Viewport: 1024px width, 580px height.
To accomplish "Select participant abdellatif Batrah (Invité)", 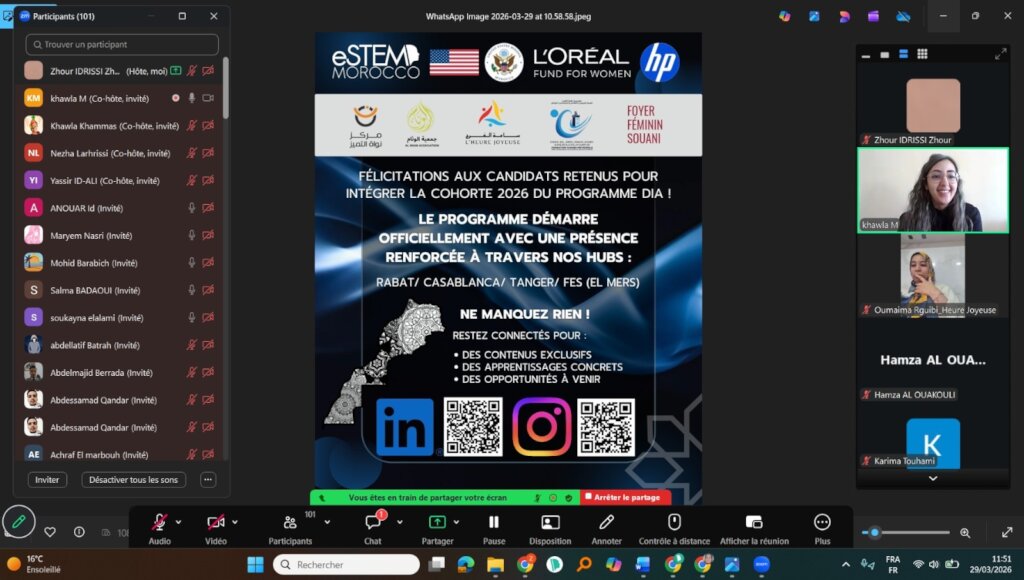I will click(120, 345).
